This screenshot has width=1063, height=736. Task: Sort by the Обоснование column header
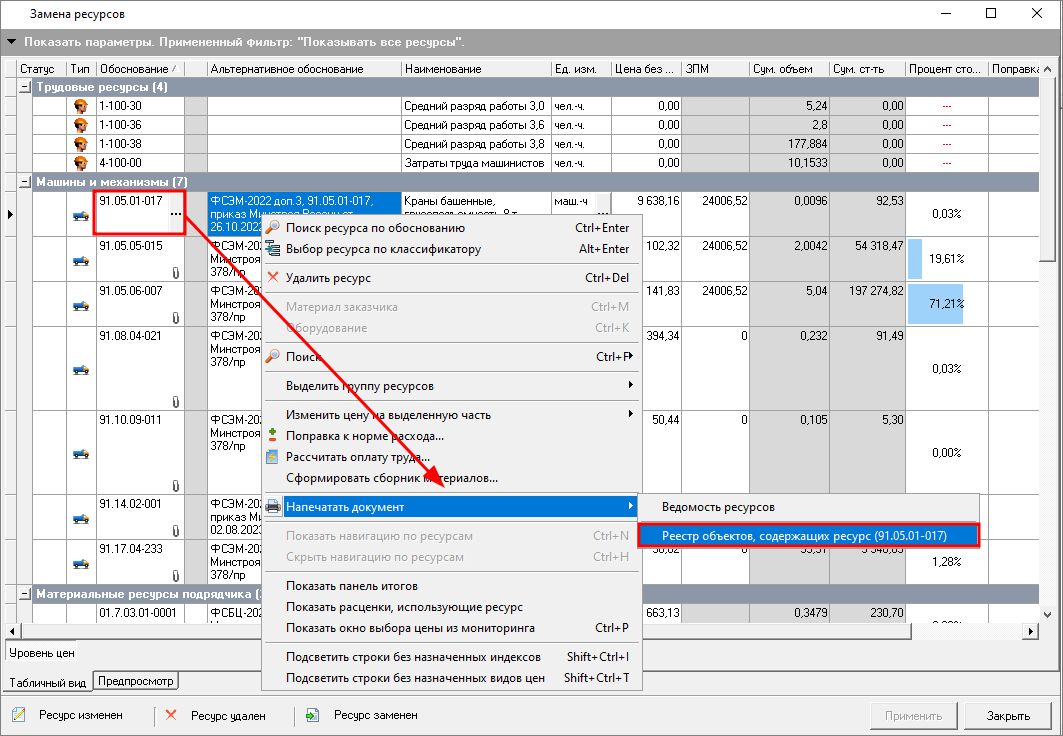pos(140,68)
